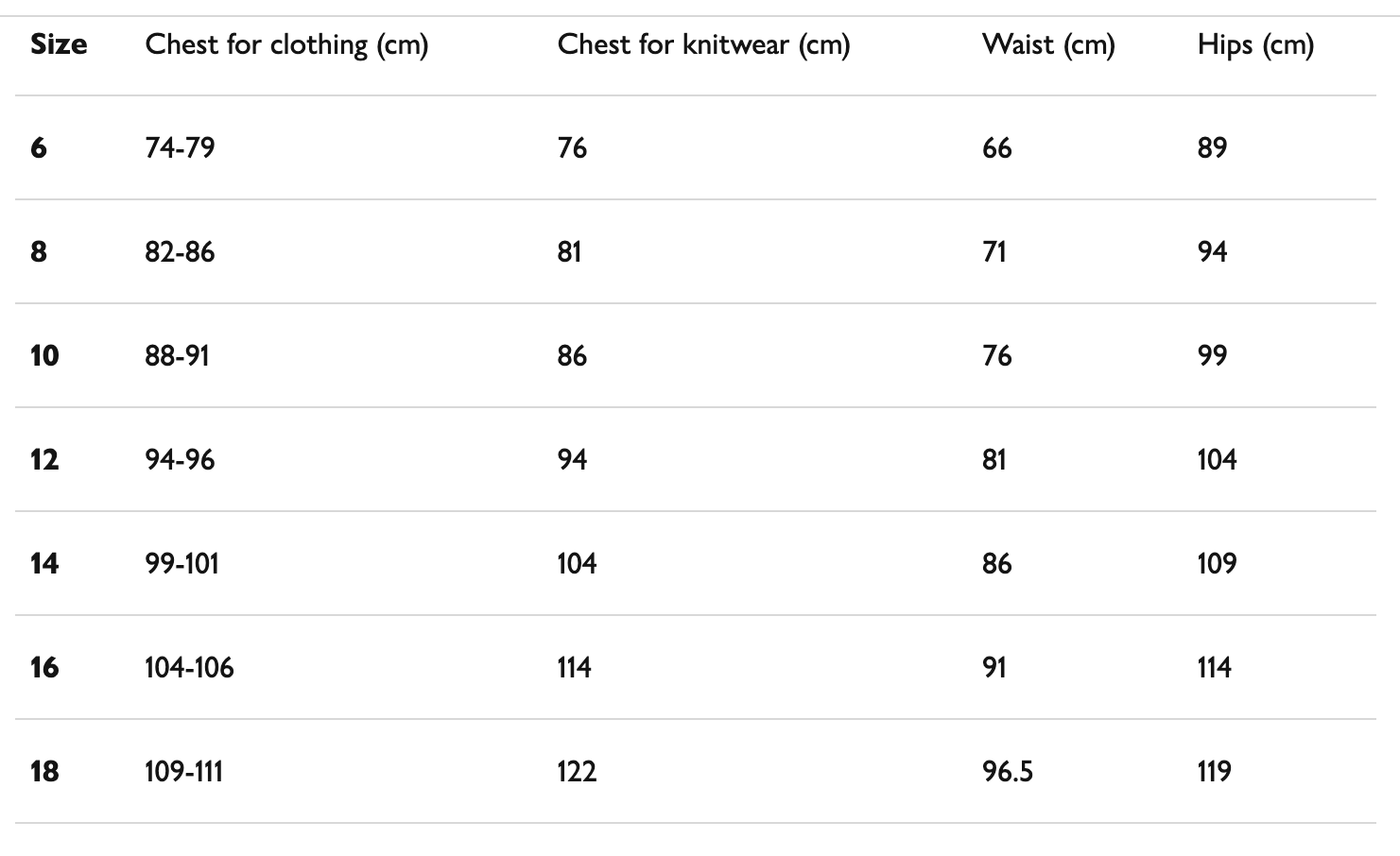The image size is (1400, 856).
Task: Click hips value 119
Action: click(x=1214, y=771)
